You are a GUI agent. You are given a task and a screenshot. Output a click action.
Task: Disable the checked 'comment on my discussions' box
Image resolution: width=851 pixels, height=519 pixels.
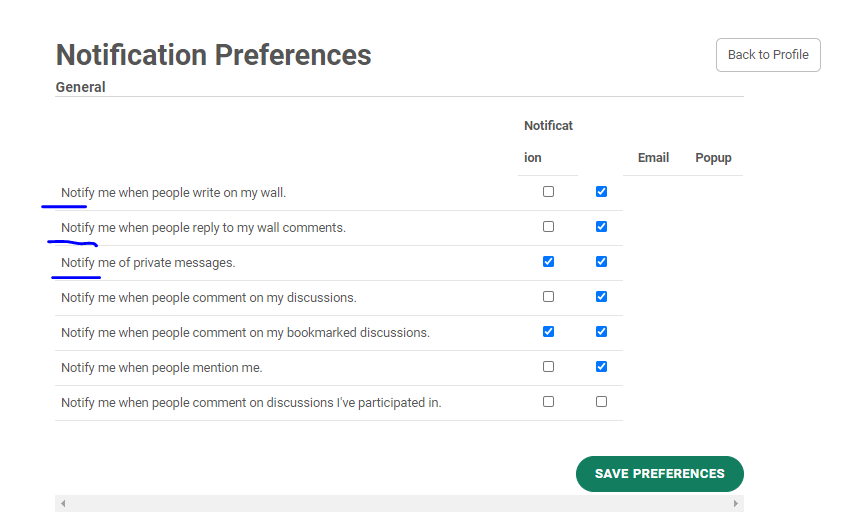[601, 297]
